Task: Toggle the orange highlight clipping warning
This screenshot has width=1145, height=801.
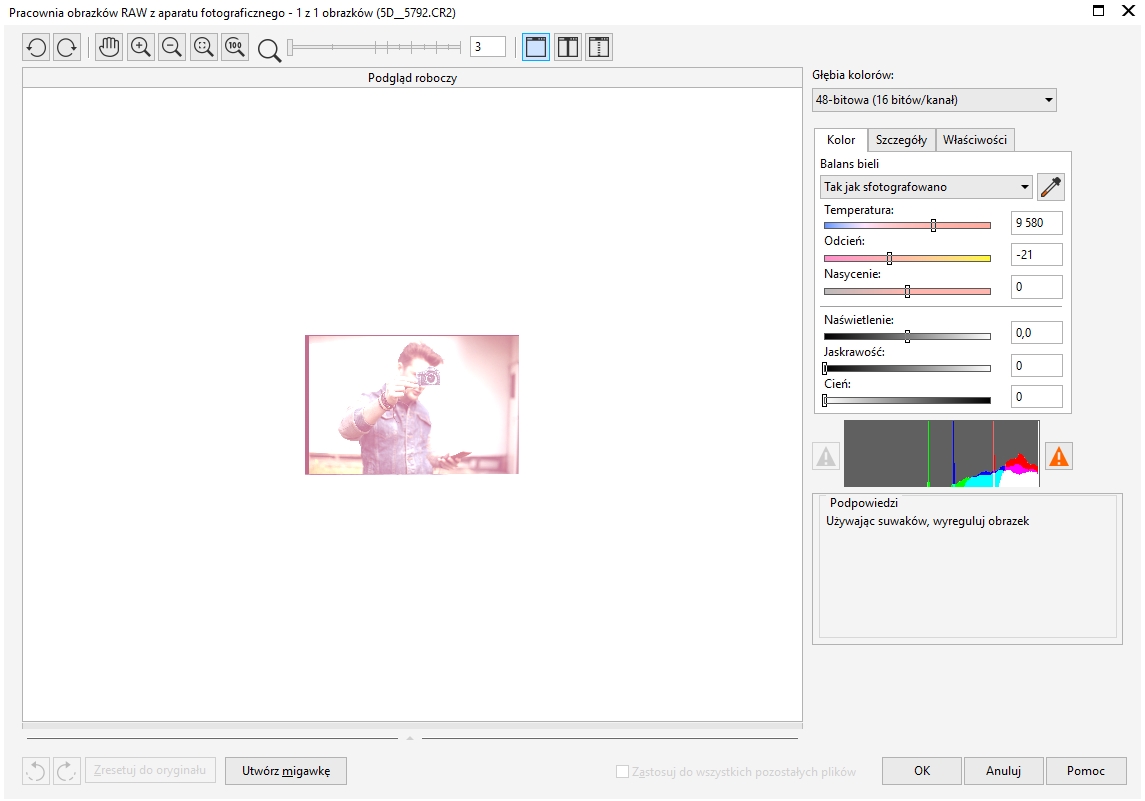Action: (x=1058, y=457)
